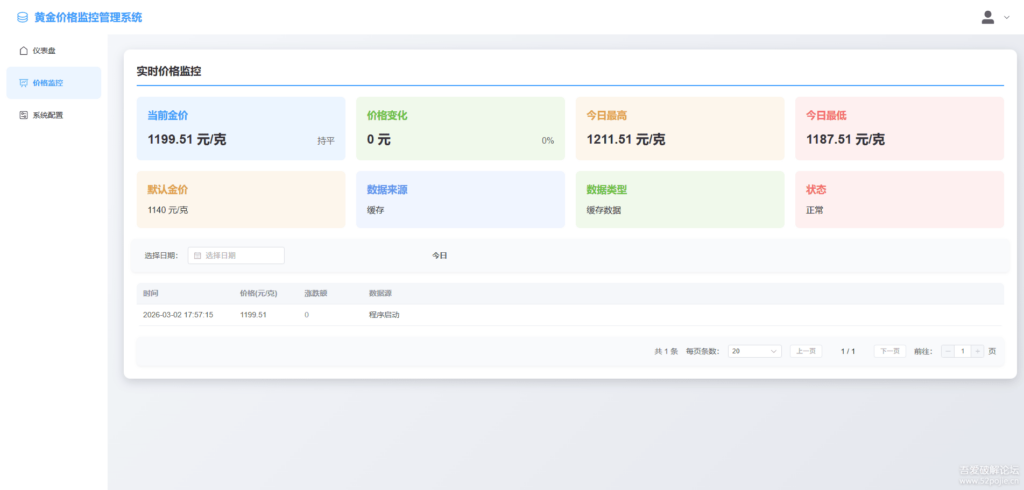Select 价格监控 in the sidebar menu

48,83
